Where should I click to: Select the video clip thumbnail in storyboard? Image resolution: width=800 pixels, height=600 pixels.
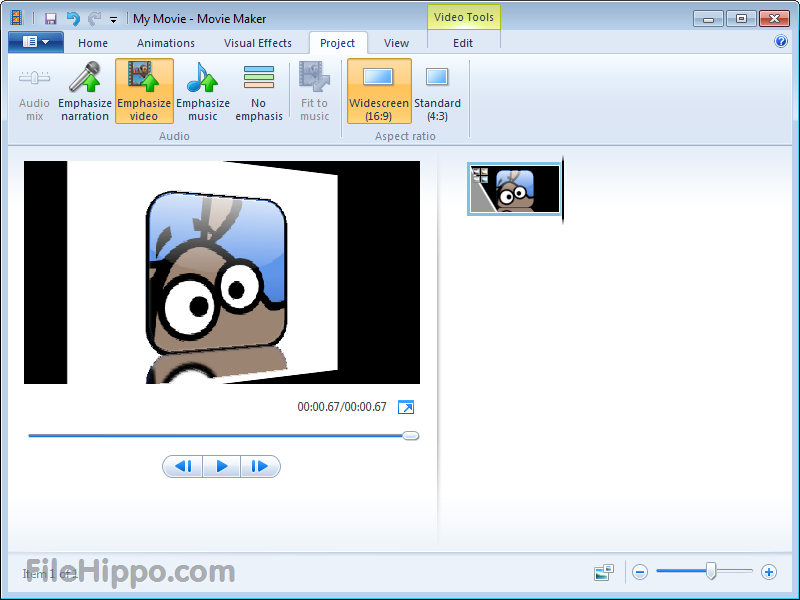click(514, 189)
